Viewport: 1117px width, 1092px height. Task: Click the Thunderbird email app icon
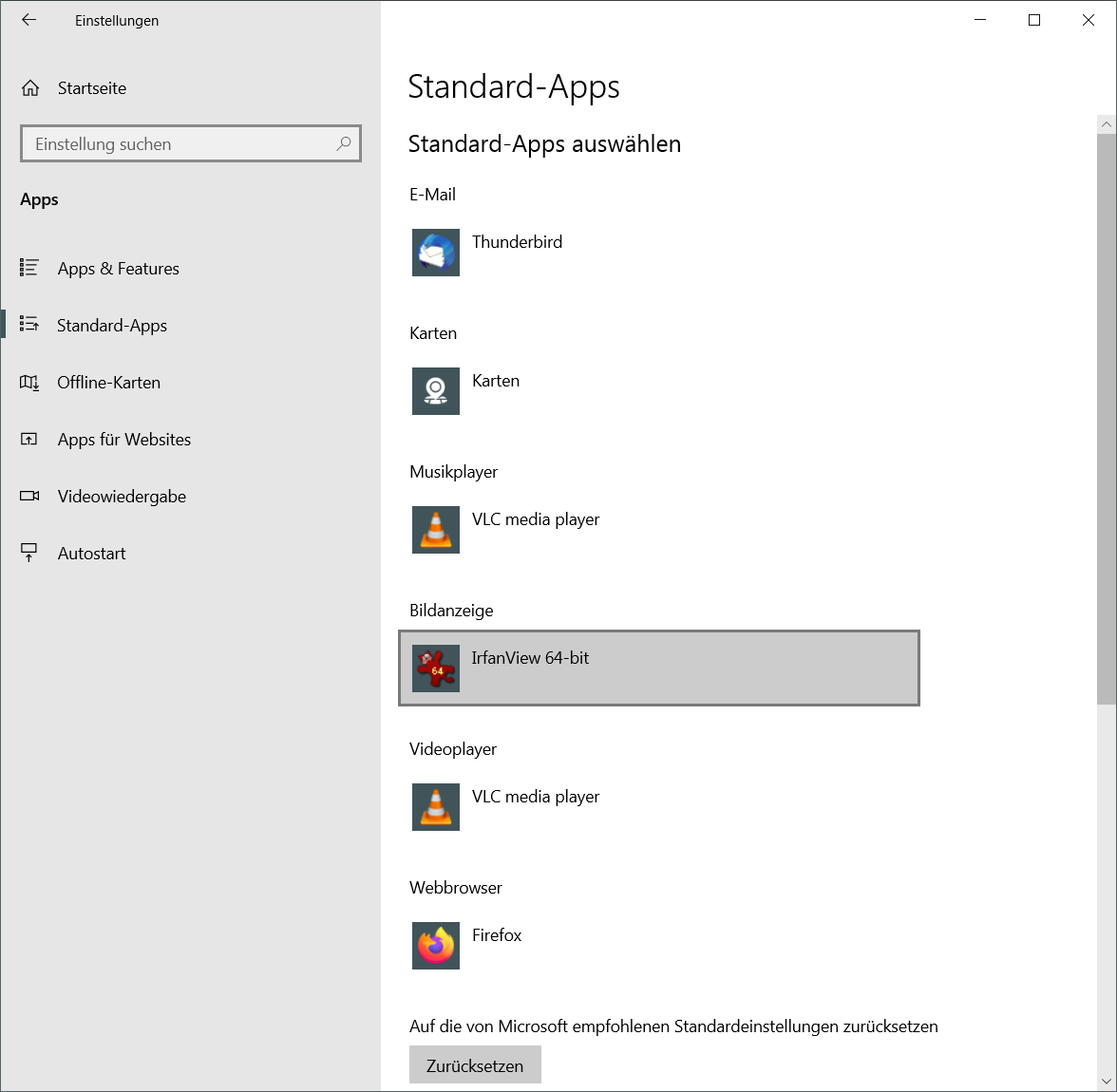pos(436,253)
